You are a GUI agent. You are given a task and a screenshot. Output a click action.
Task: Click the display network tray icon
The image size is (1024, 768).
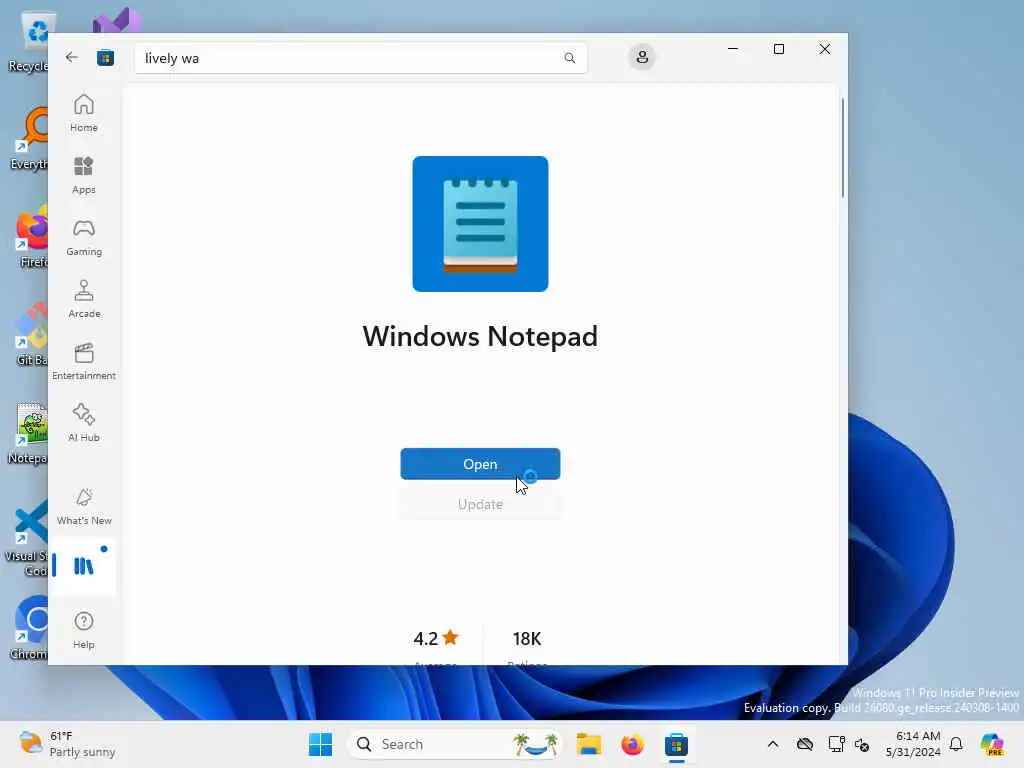[836, 744]
